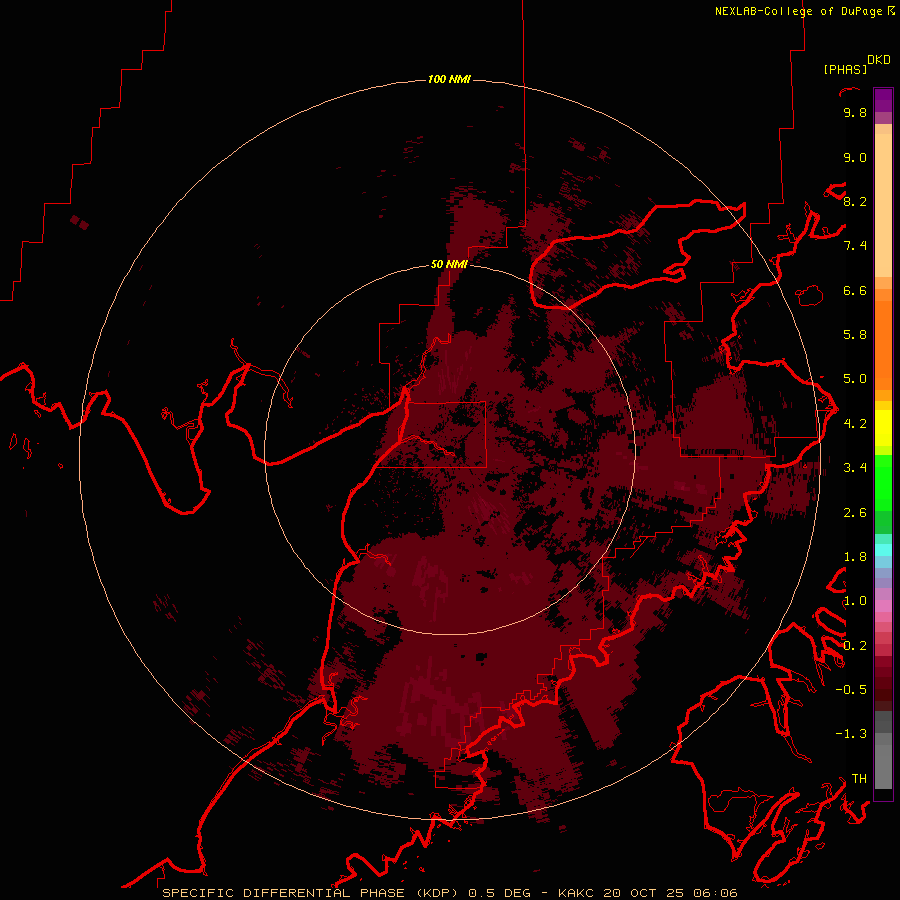900x900 pixels.
Task: Click the '8.2' scale value
Action: pyautogui.click(x=855, y=201)
